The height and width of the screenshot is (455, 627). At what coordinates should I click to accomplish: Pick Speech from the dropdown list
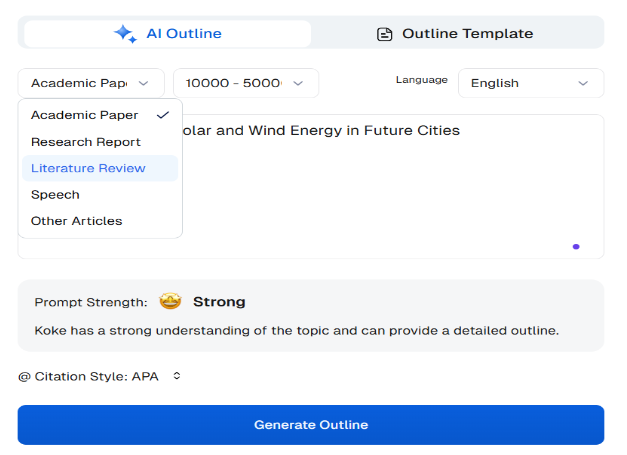(x=55, y=195)
